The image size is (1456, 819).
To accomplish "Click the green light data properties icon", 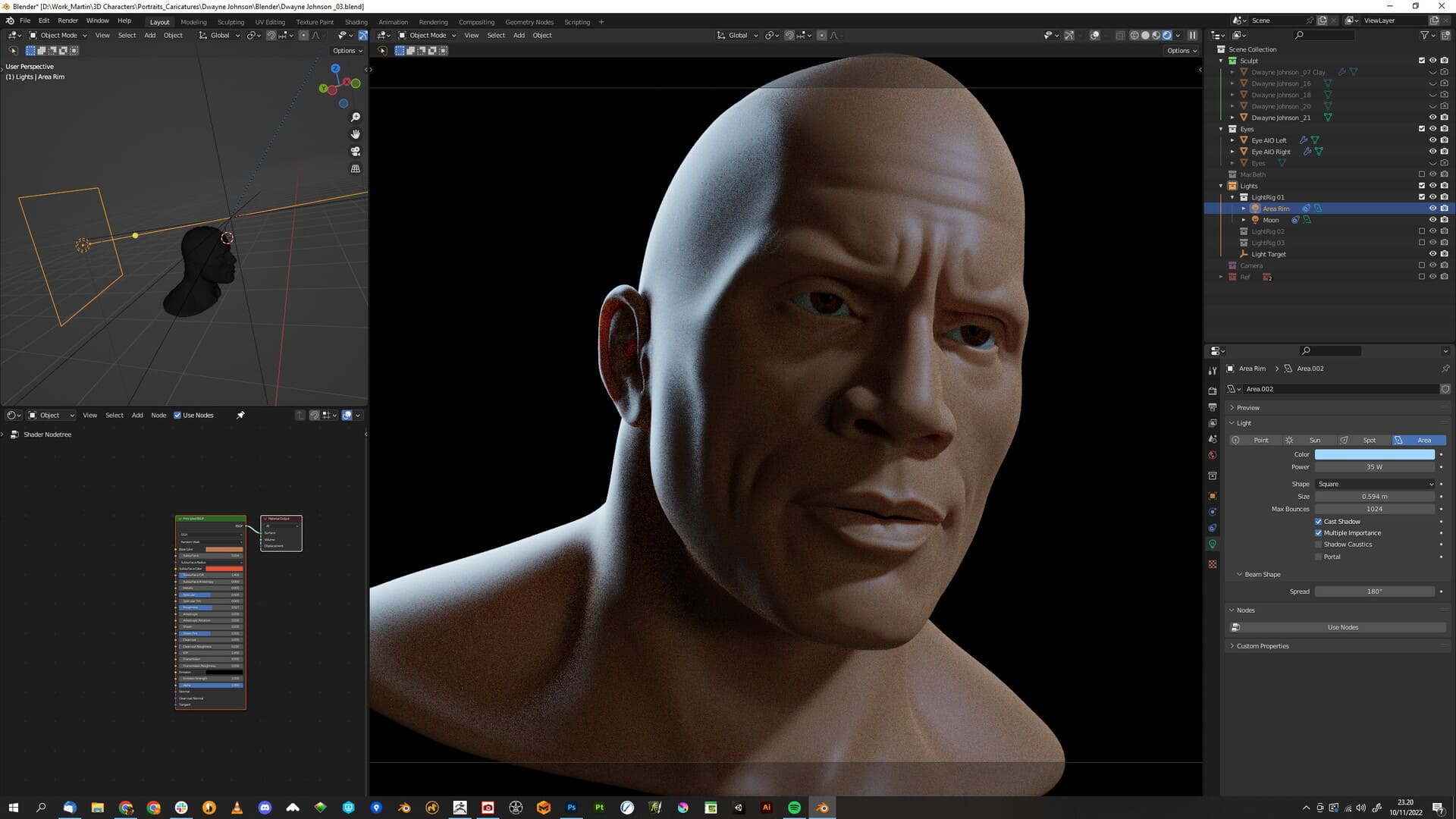I will (x=1213, y=544).
